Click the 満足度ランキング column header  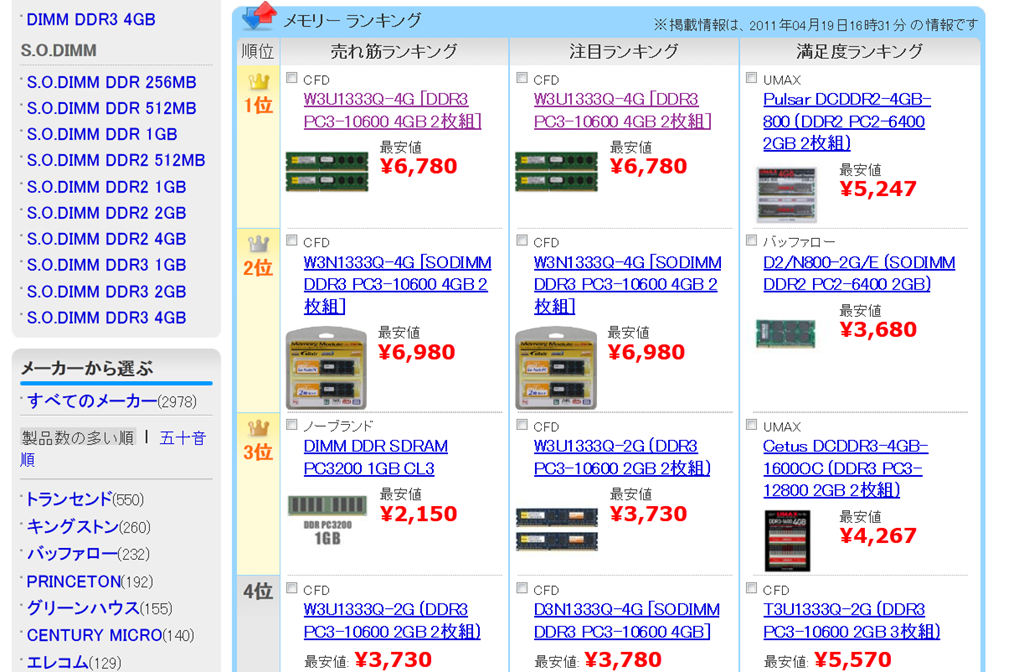[x=859, y=52]
